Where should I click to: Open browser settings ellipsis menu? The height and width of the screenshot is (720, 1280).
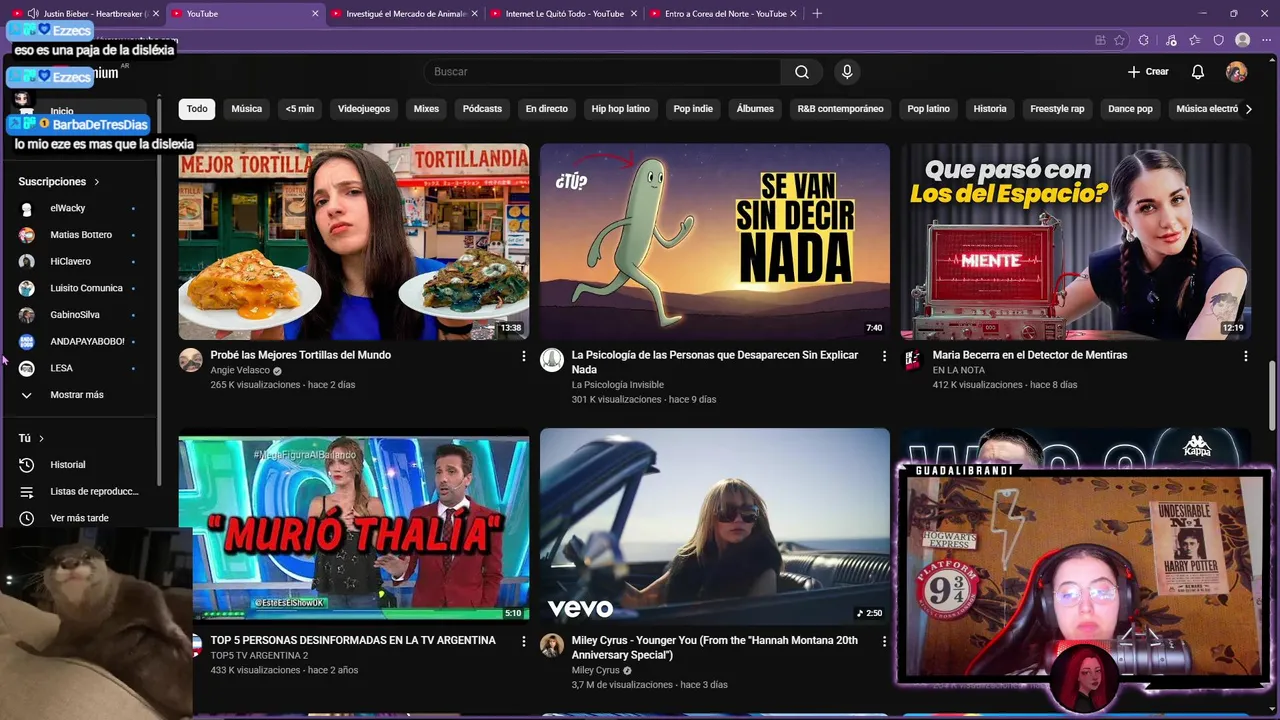pyautogui.click(x=1266, y=40)
